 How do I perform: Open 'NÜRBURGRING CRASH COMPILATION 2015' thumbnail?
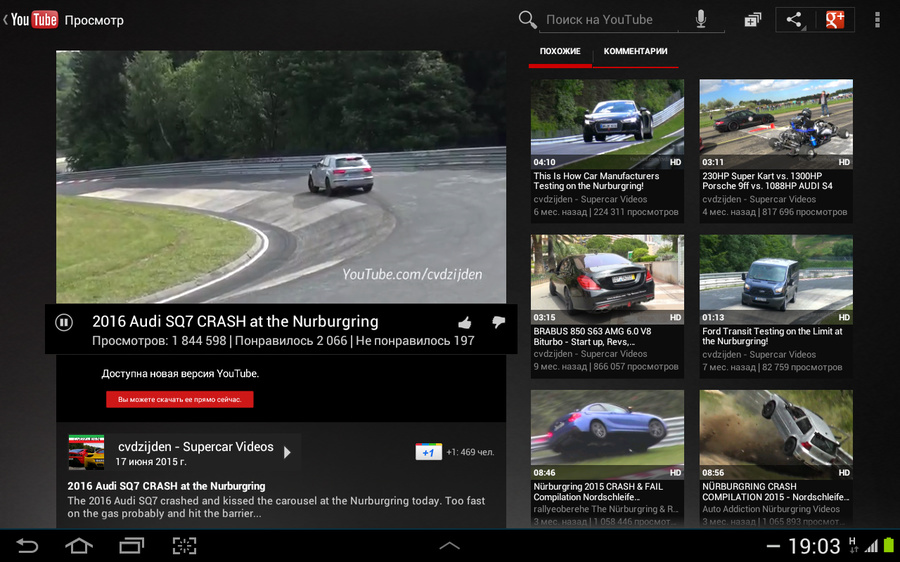[776, 435]
